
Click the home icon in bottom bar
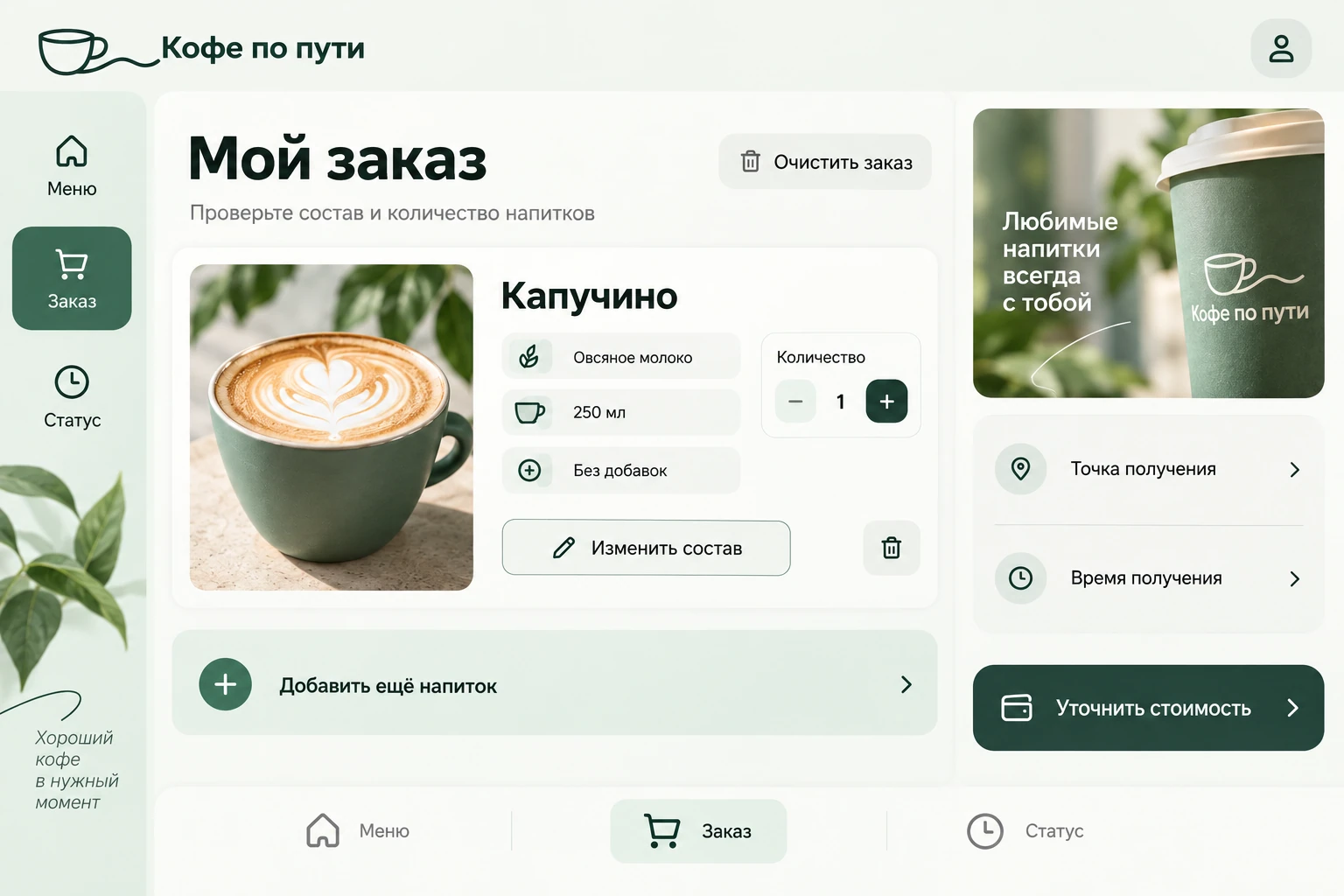323,830
